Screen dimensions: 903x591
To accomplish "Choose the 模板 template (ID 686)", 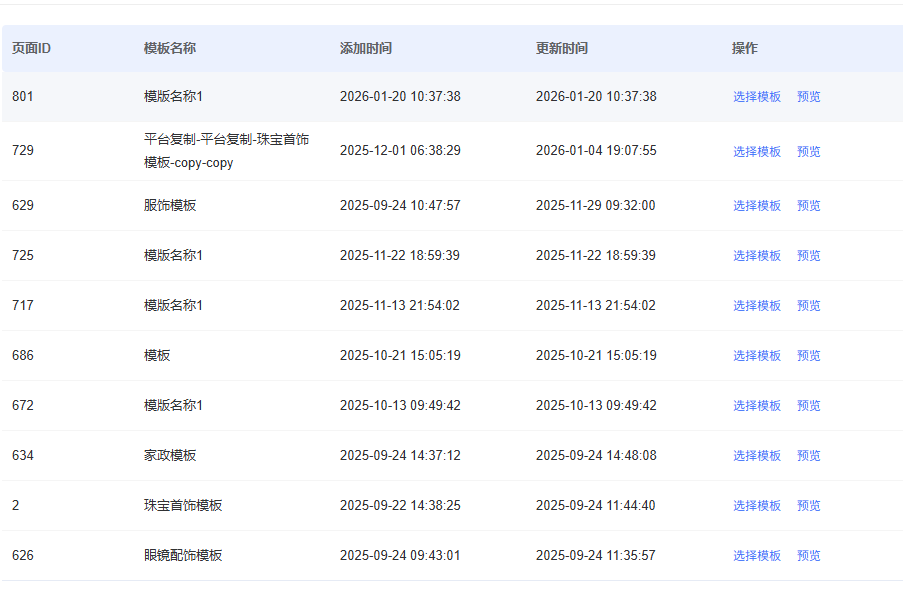I will coord(756,356).
